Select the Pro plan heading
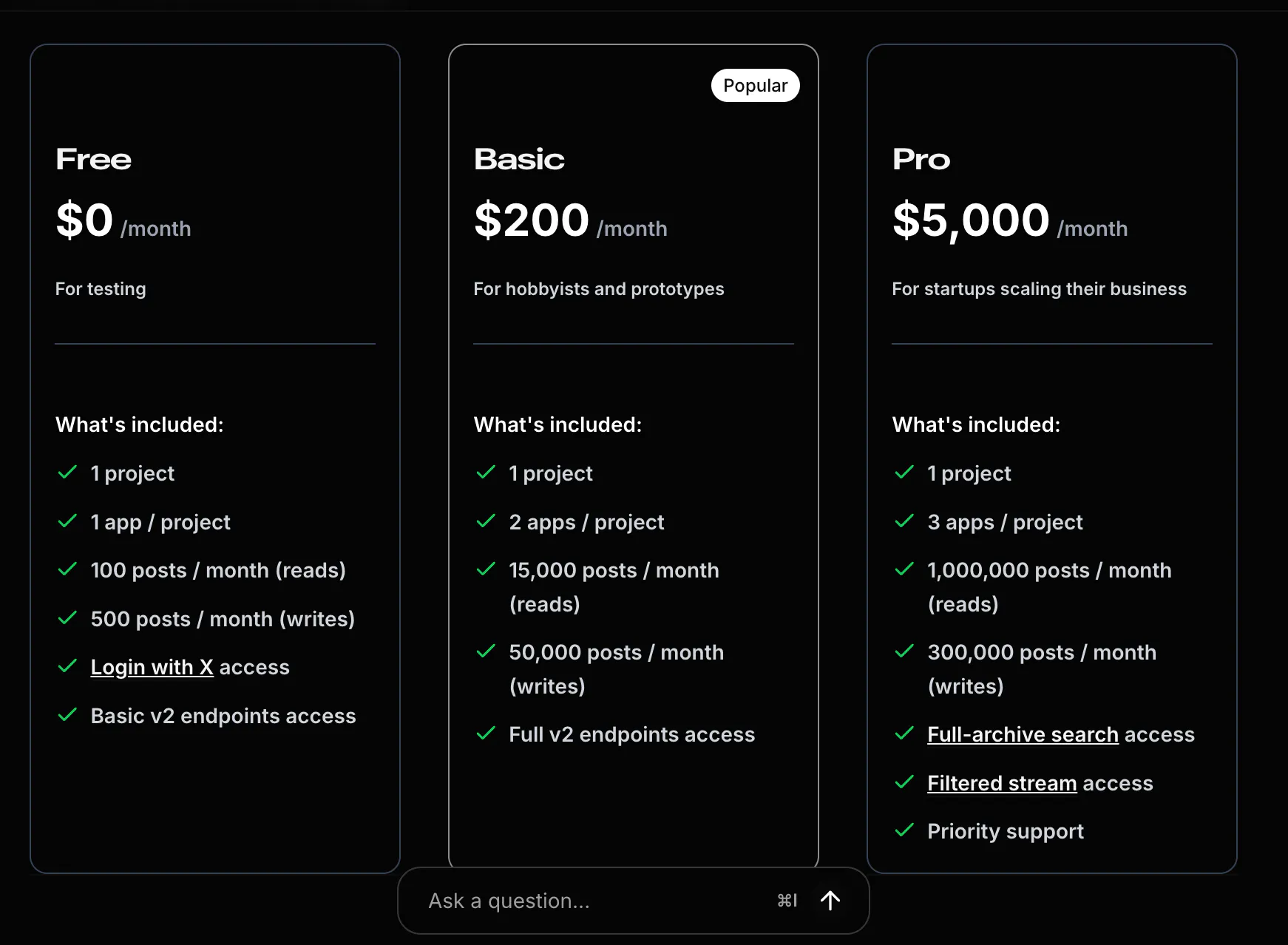1288x945 pixels. tap(921, 160)
